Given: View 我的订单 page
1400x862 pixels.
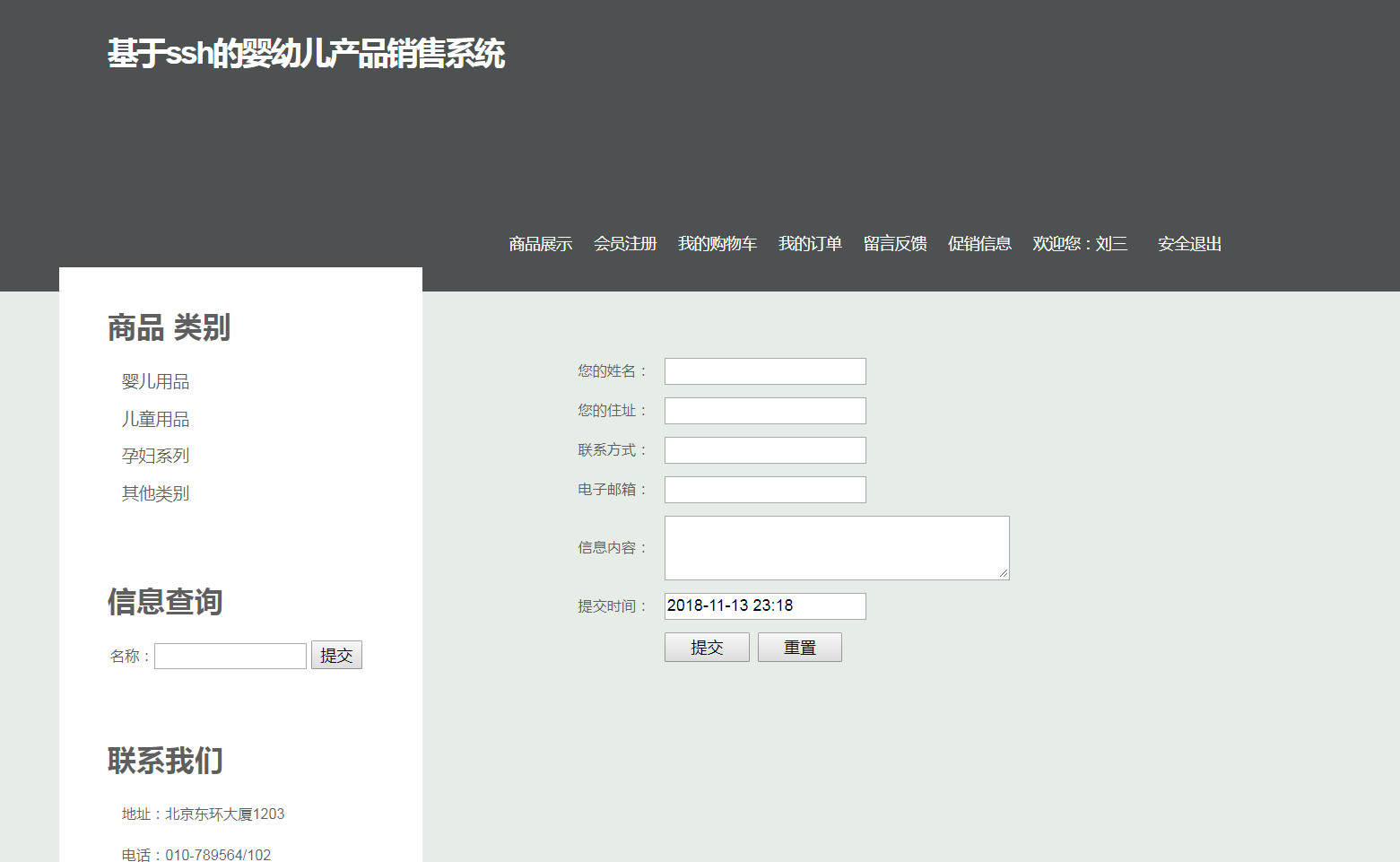Looking at the screenshot, I should [810, 244].
